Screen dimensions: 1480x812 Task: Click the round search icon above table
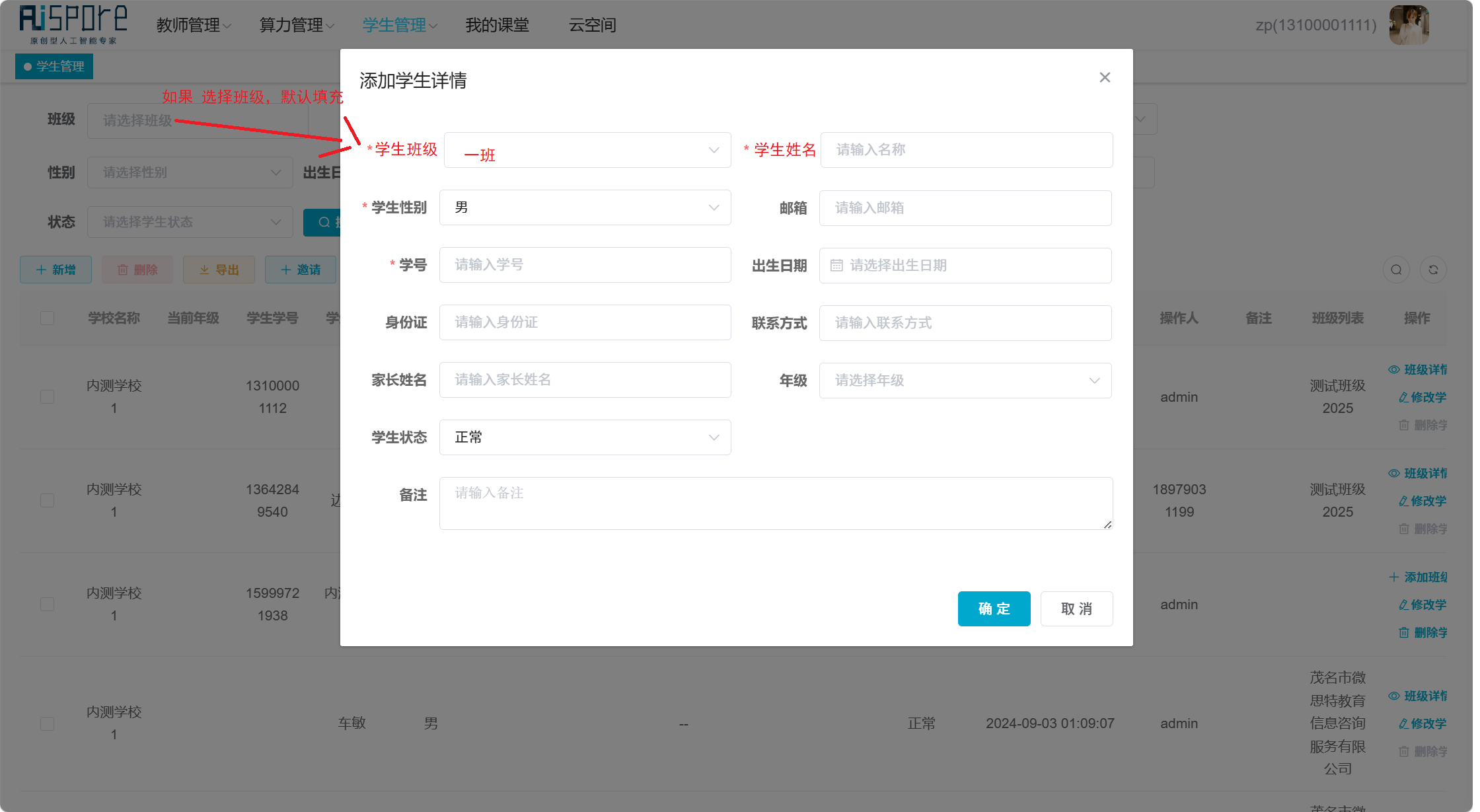(1396, 270)
